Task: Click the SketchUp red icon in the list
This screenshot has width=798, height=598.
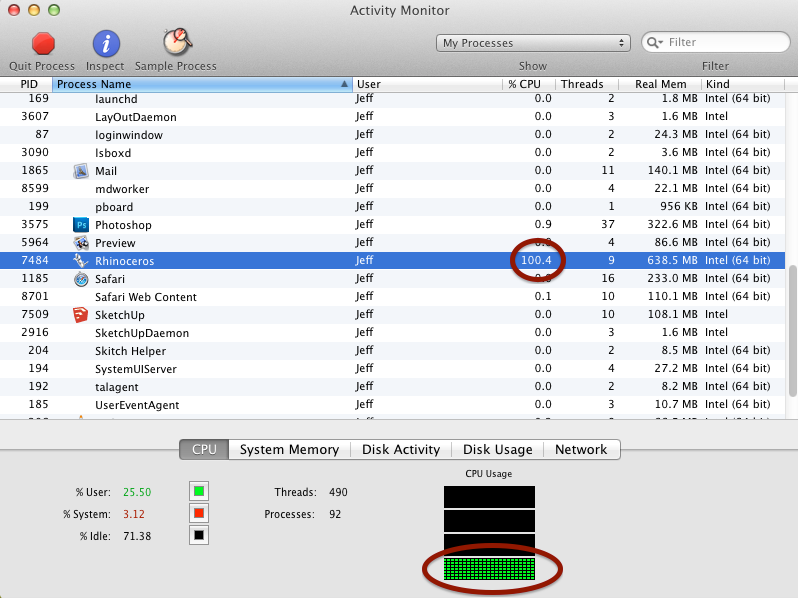Action: pos(81,315)
